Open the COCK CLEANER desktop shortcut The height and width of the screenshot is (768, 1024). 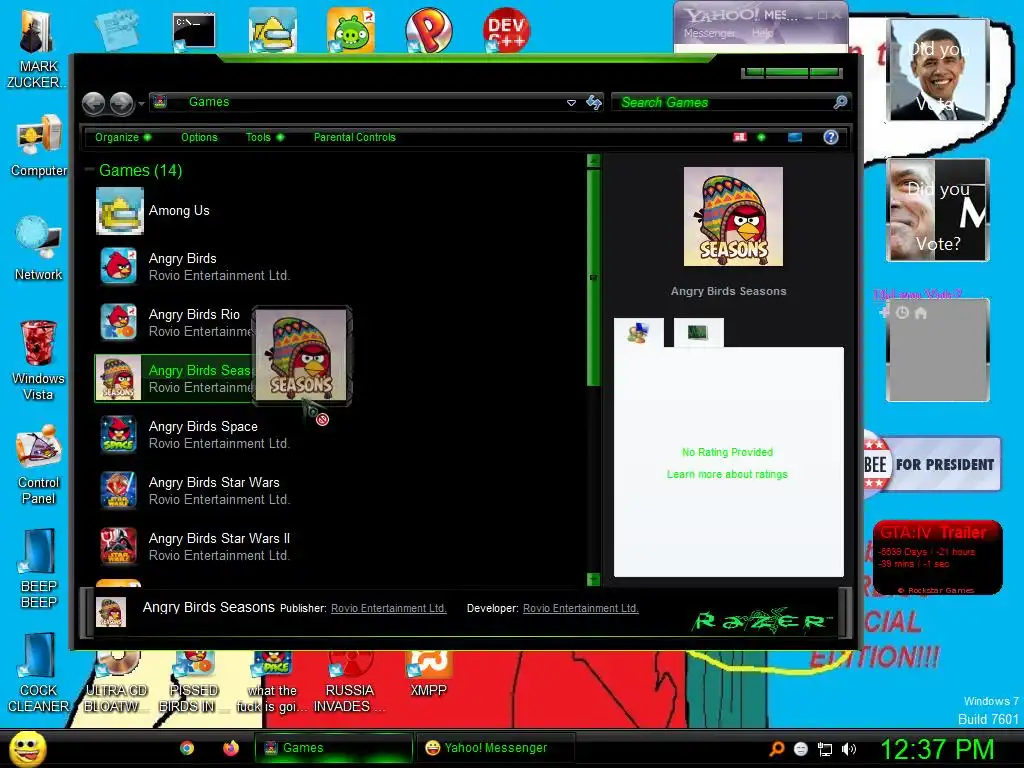pyautogui.click(x=39, y=673)
